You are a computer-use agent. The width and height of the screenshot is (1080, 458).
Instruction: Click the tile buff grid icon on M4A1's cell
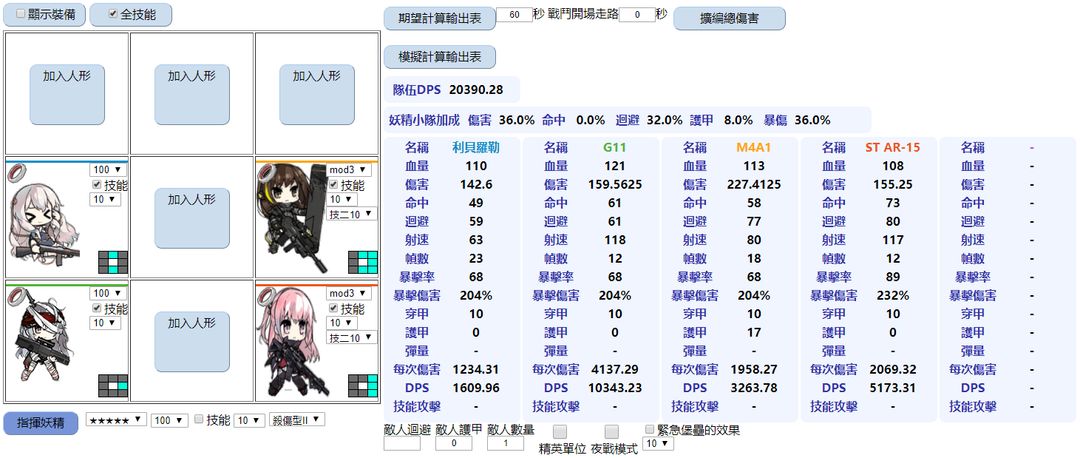[363, 262]
